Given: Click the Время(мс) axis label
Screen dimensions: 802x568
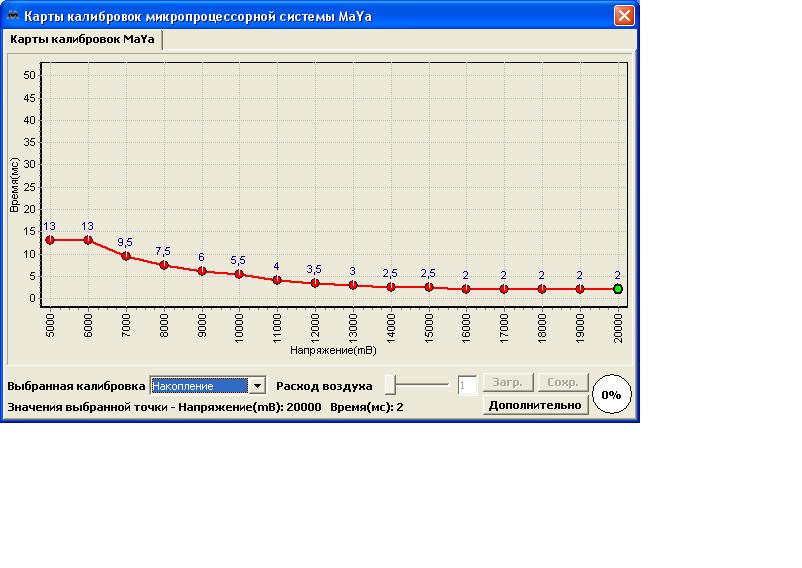Looking at the screenshot, I should coord(14,185).
